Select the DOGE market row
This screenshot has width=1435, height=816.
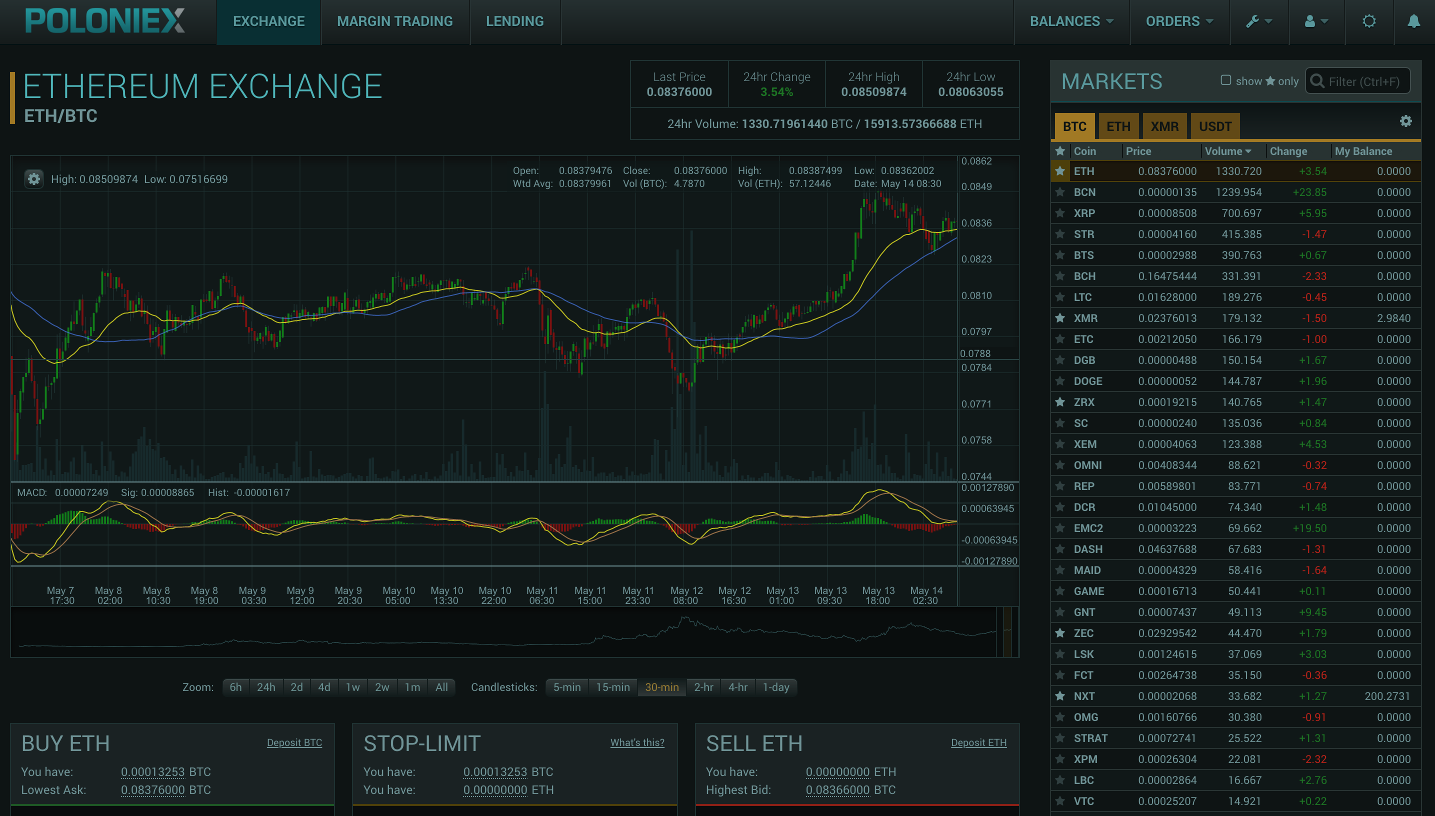coord(1236,381)
